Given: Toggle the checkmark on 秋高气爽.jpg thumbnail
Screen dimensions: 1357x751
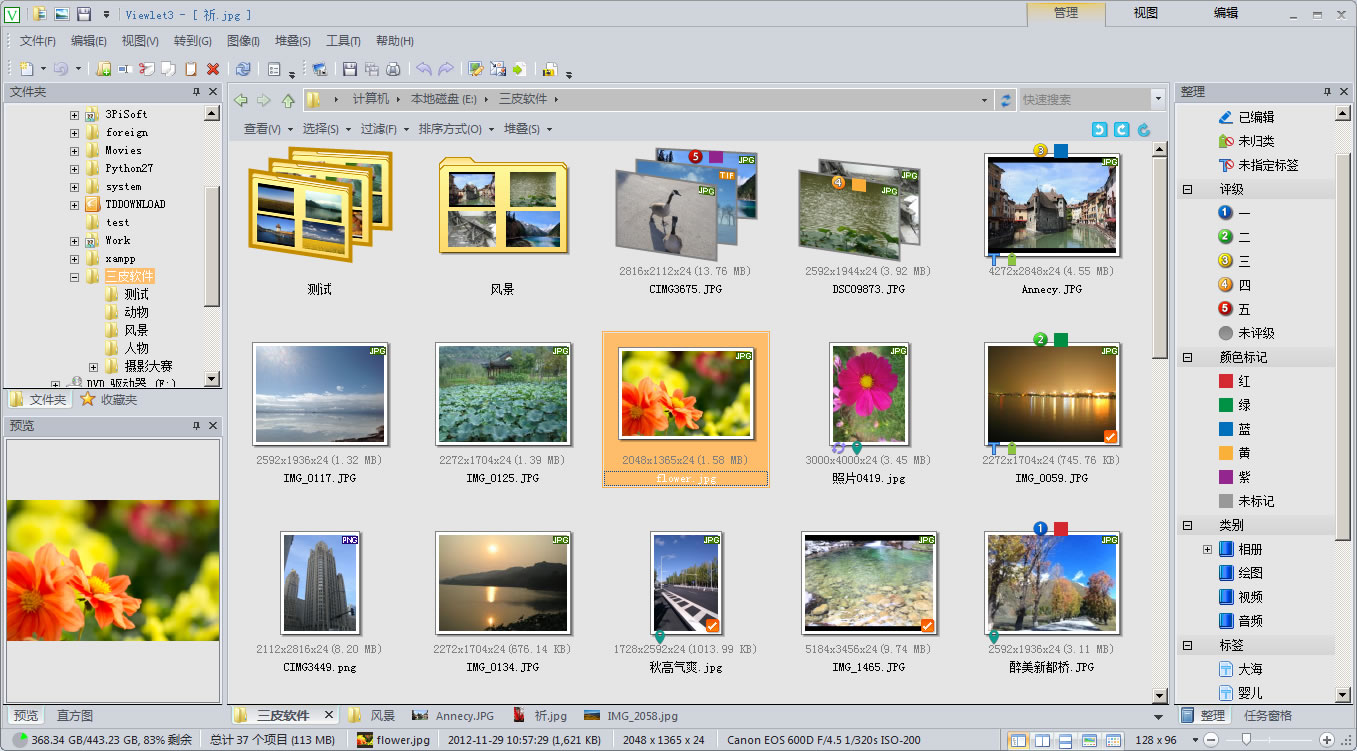Looking at the screenshot, I should pos(711,626).
